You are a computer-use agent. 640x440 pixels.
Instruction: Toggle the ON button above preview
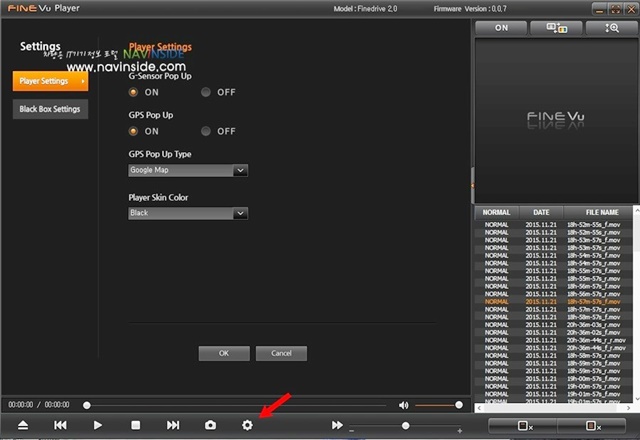501,28
